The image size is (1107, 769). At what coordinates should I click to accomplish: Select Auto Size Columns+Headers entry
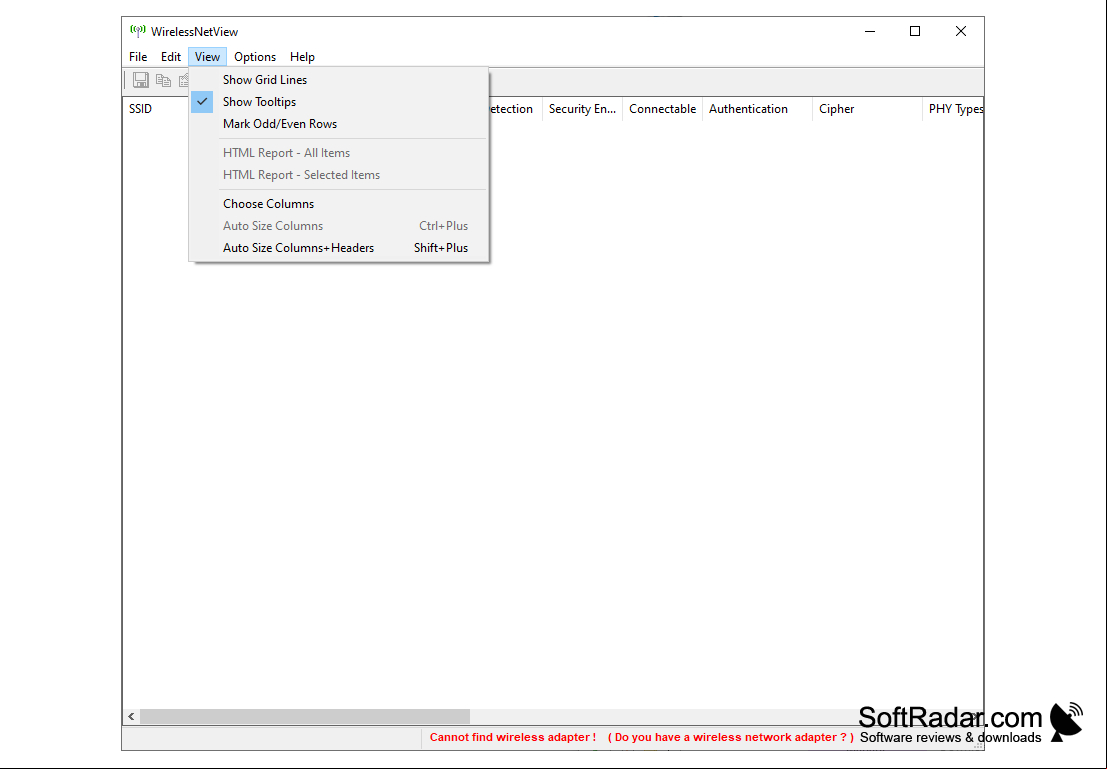point(339,248)
